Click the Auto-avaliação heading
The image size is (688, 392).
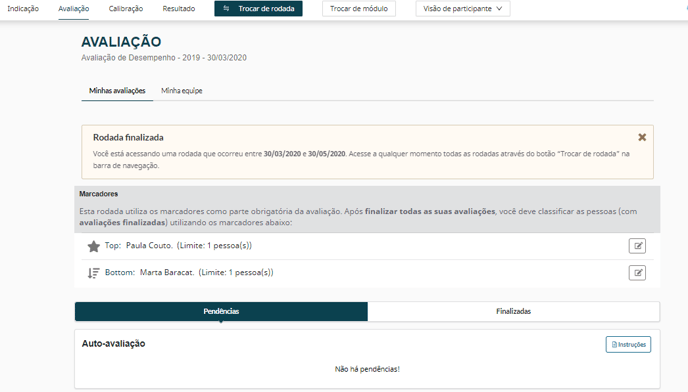click(114, 343)
